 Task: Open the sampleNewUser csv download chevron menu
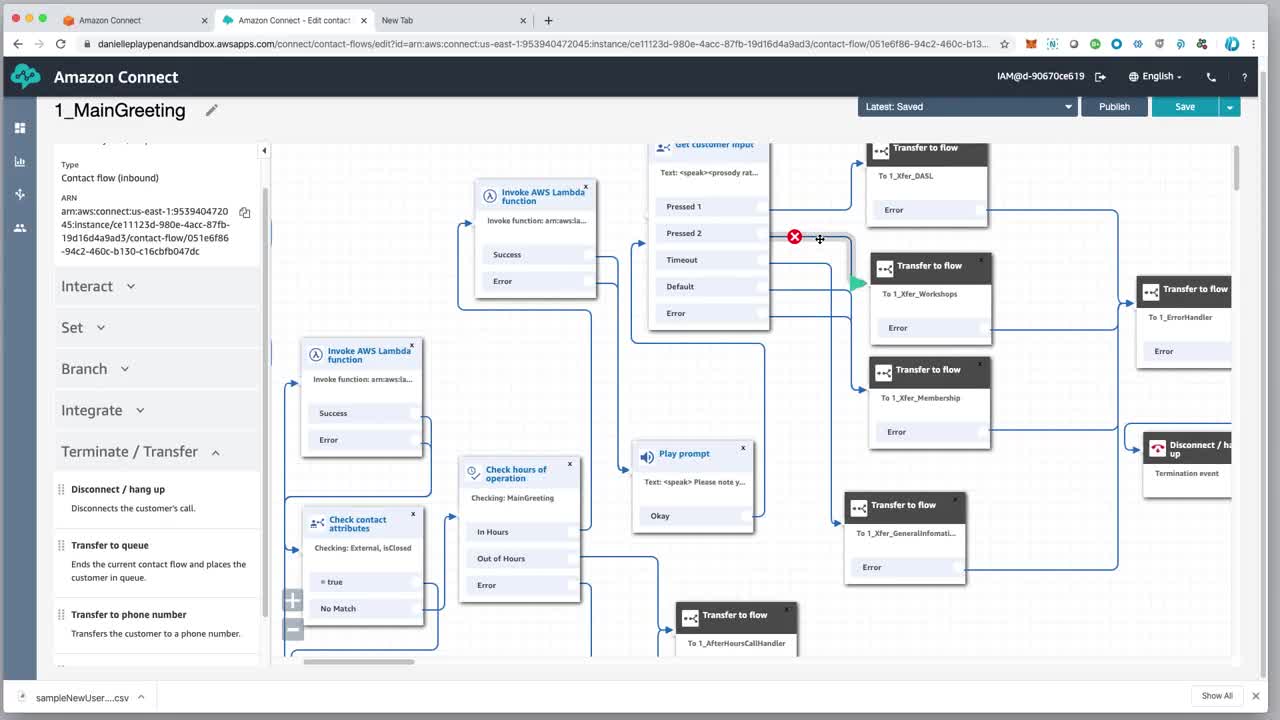(141, 697)
